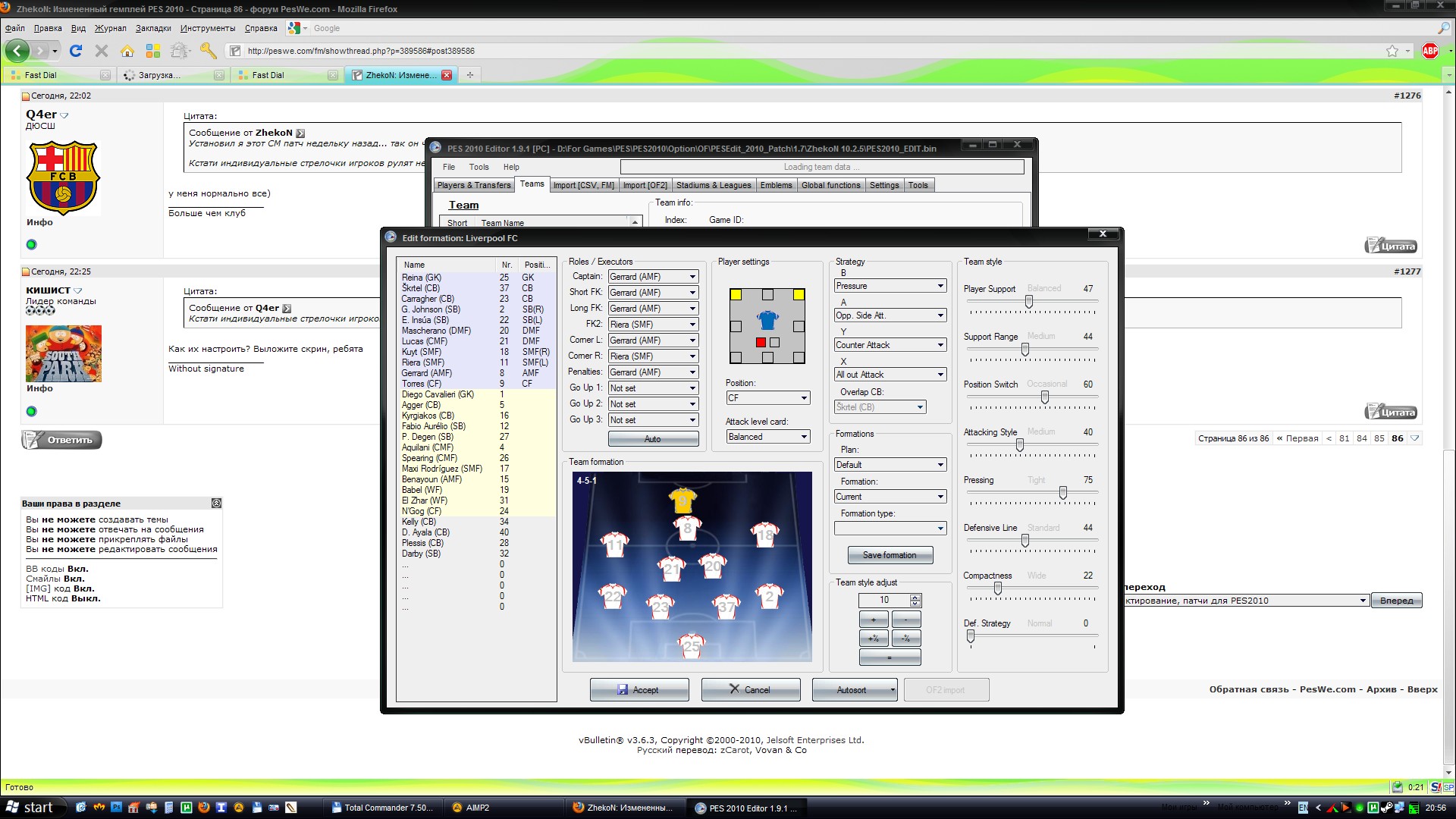Screen dimensions: 1456x819
Task: Select goalkeeper shirt 25 on the pitch
Action: 691,646
